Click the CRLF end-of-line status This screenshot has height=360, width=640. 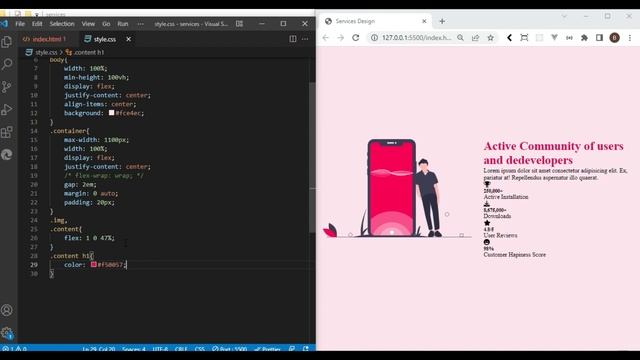pos(181,349)
